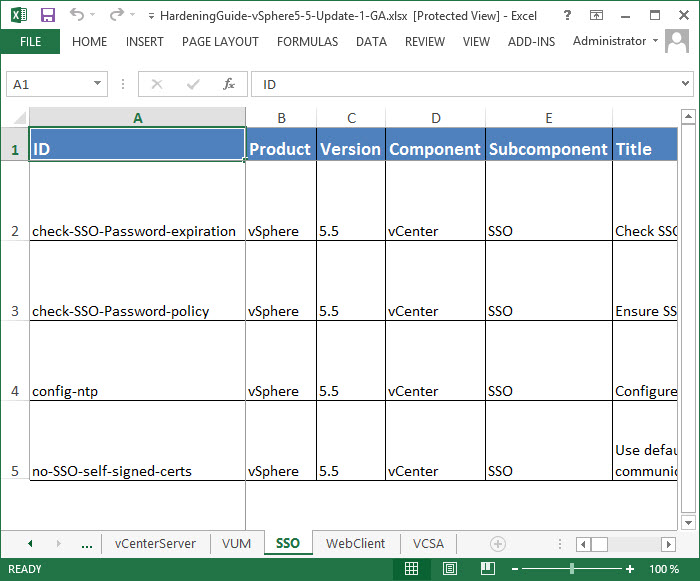Open Ribbon Display Options
This screenshot has height=581, width=700.
(596, 15)
